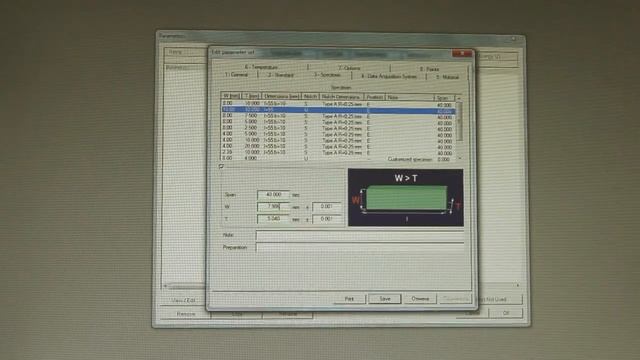Switch to the 1 - General tab

click(x=236, y=75)
